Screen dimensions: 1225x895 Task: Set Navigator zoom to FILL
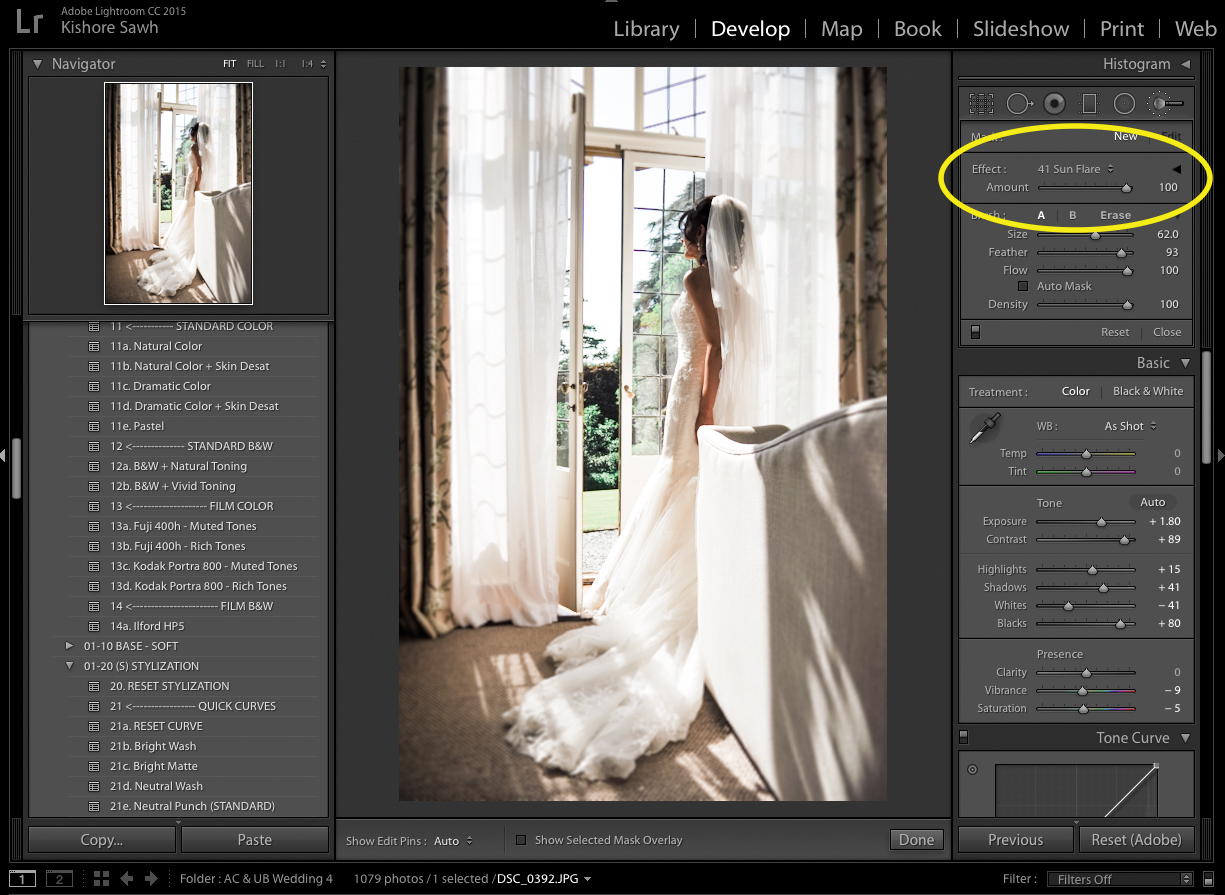point(255,64)
